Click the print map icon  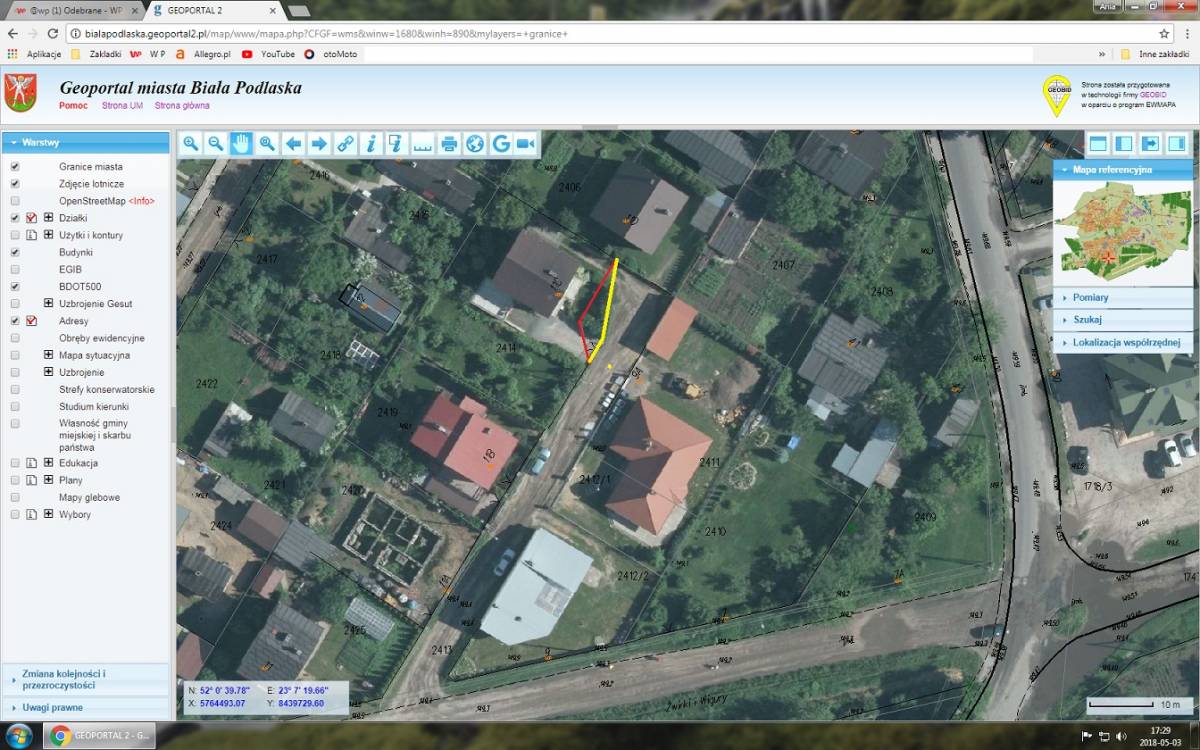click(449, 143)
